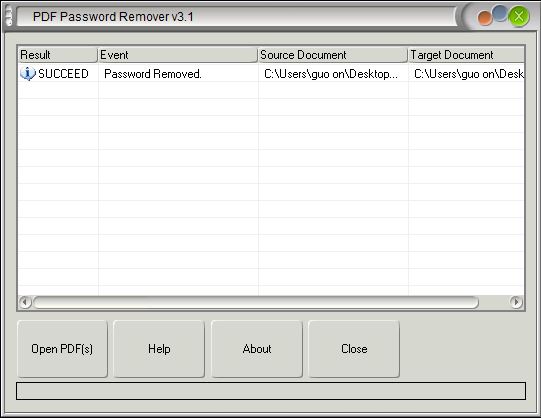Click the Close button
The height and width of the screenshot is (418, 541).
coord(354,349)
